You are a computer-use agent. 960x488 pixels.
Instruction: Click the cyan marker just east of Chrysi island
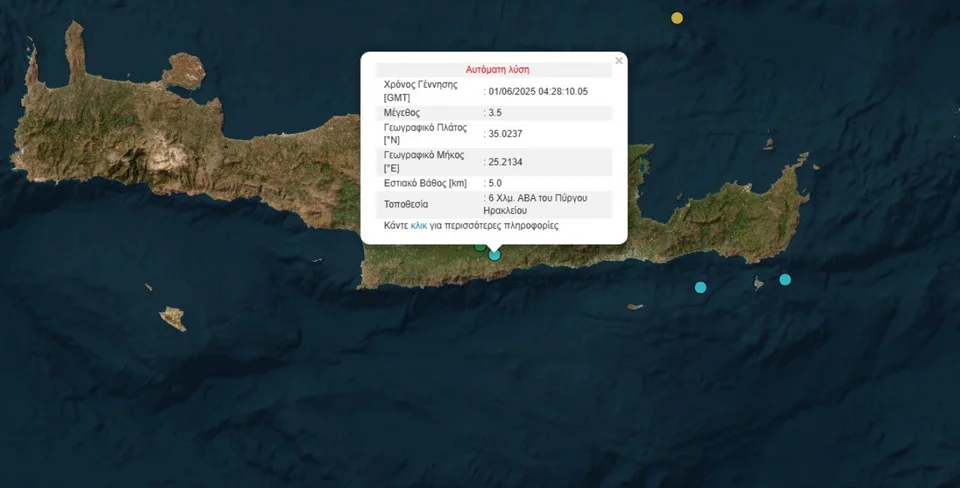click(700, 288)
